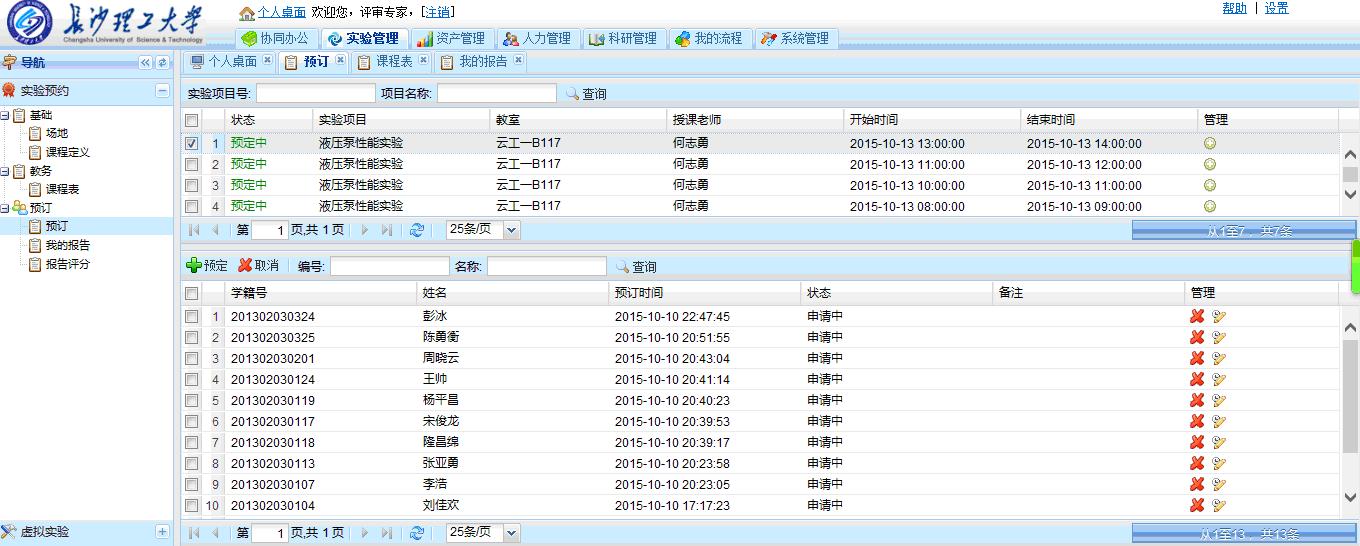
Task: Open the 课程定义 tree item
Action: point(67,152)
